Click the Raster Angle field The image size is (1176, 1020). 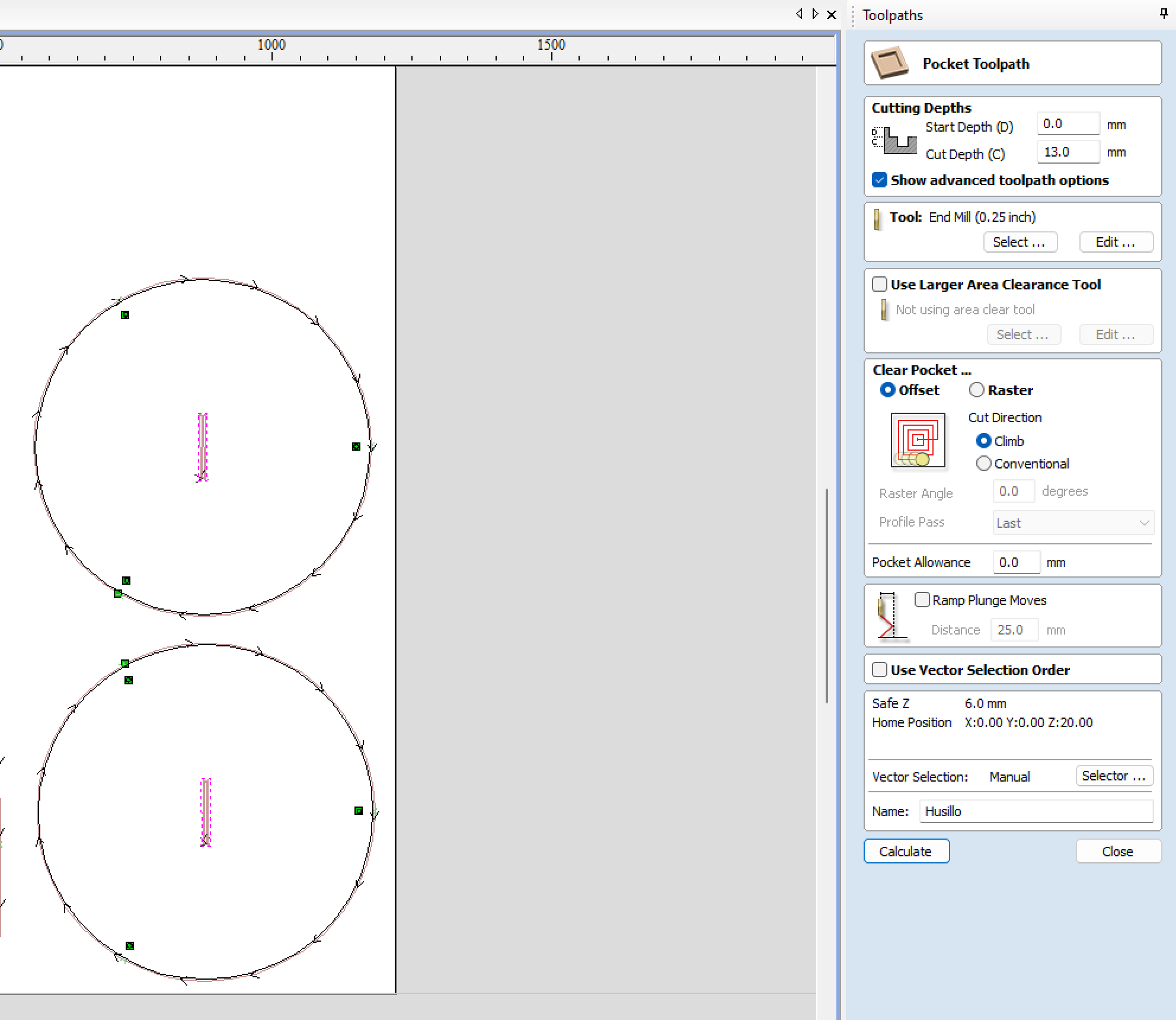[x=1014, y=492]
